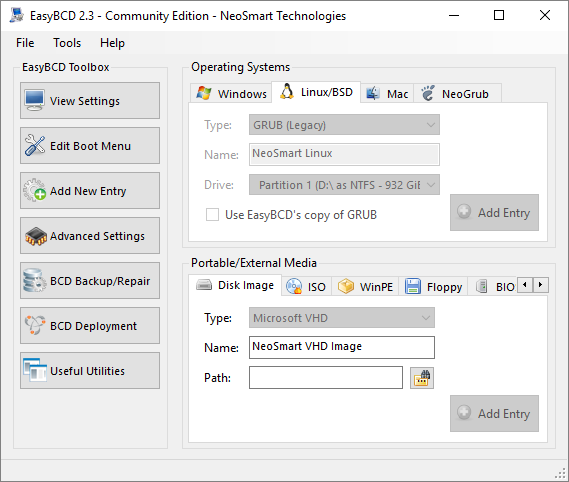Open Edit Boot Menu section
This screenshot has width=569, height=482.
(90, 146)
